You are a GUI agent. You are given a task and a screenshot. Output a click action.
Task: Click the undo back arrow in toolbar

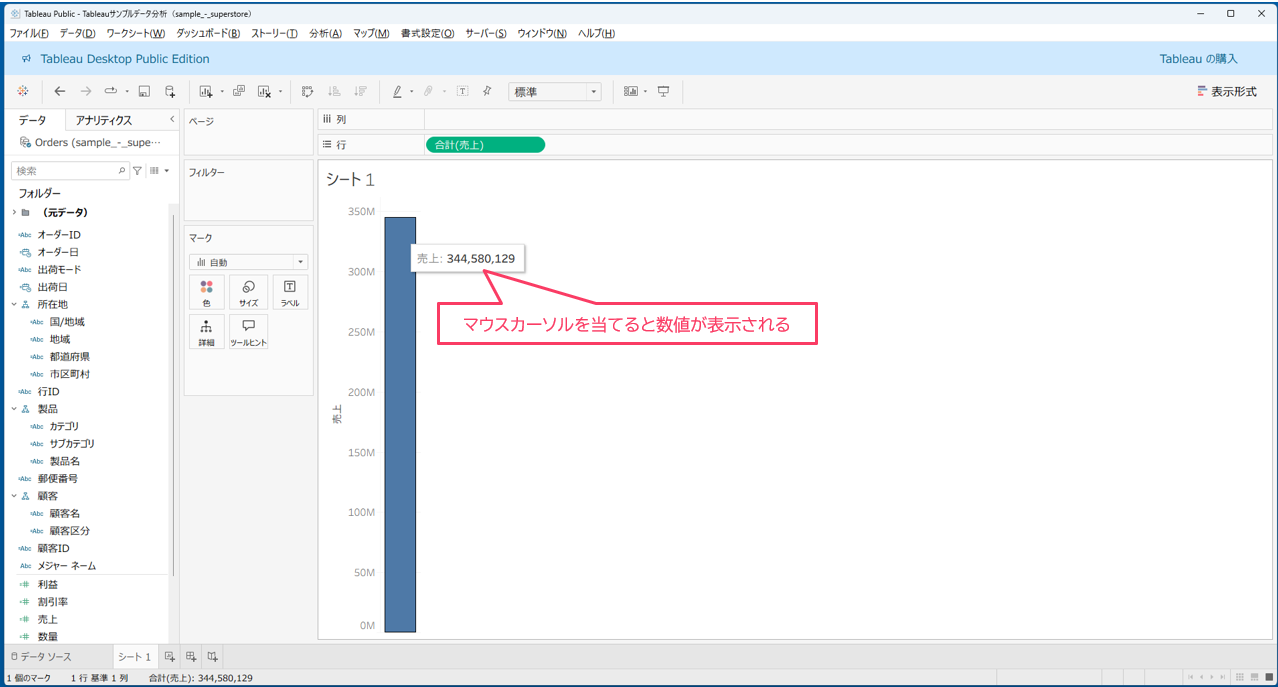(60, 91)
